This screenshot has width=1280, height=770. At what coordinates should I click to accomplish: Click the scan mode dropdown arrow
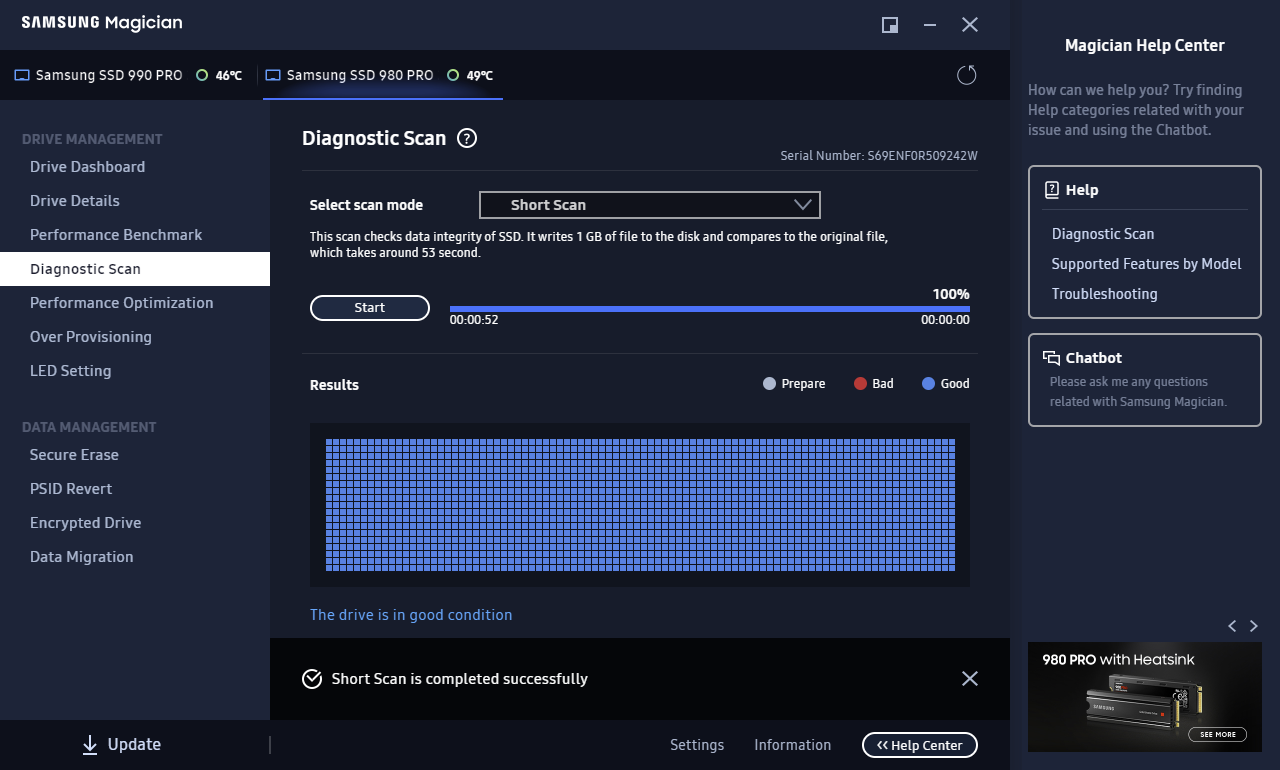click(802, 205)
